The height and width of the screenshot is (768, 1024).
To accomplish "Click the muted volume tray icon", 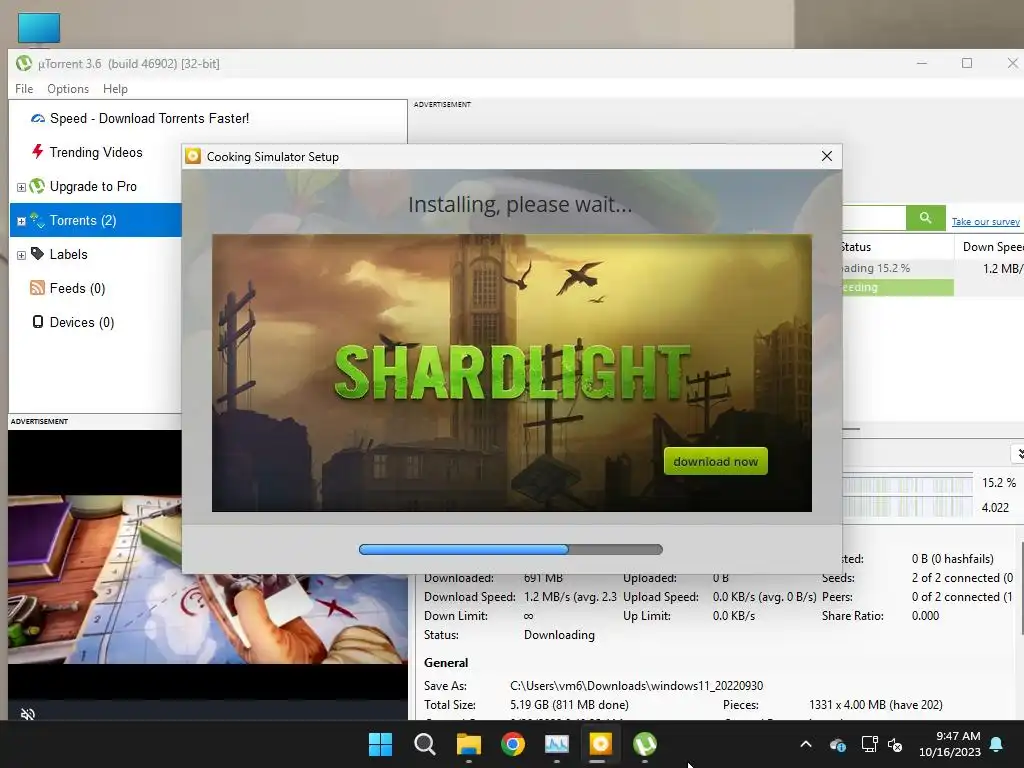I will (x=895, y=744).
